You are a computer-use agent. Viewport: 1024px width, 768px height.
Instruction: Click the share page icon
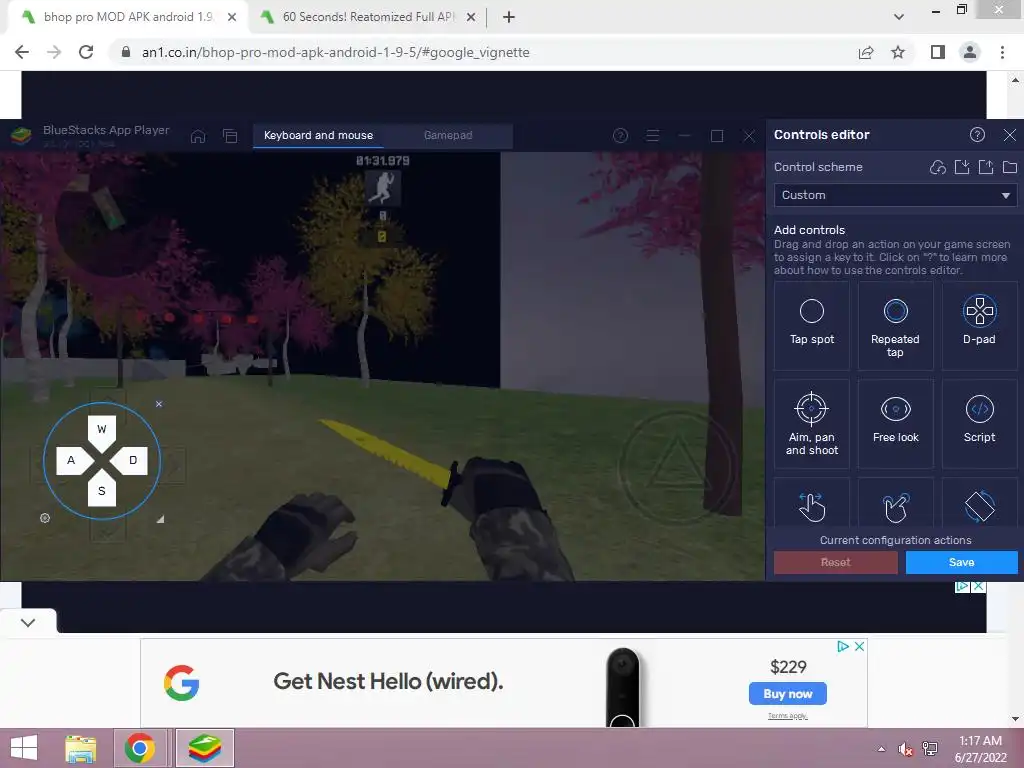pyautogui.click(x=866, y=52)
